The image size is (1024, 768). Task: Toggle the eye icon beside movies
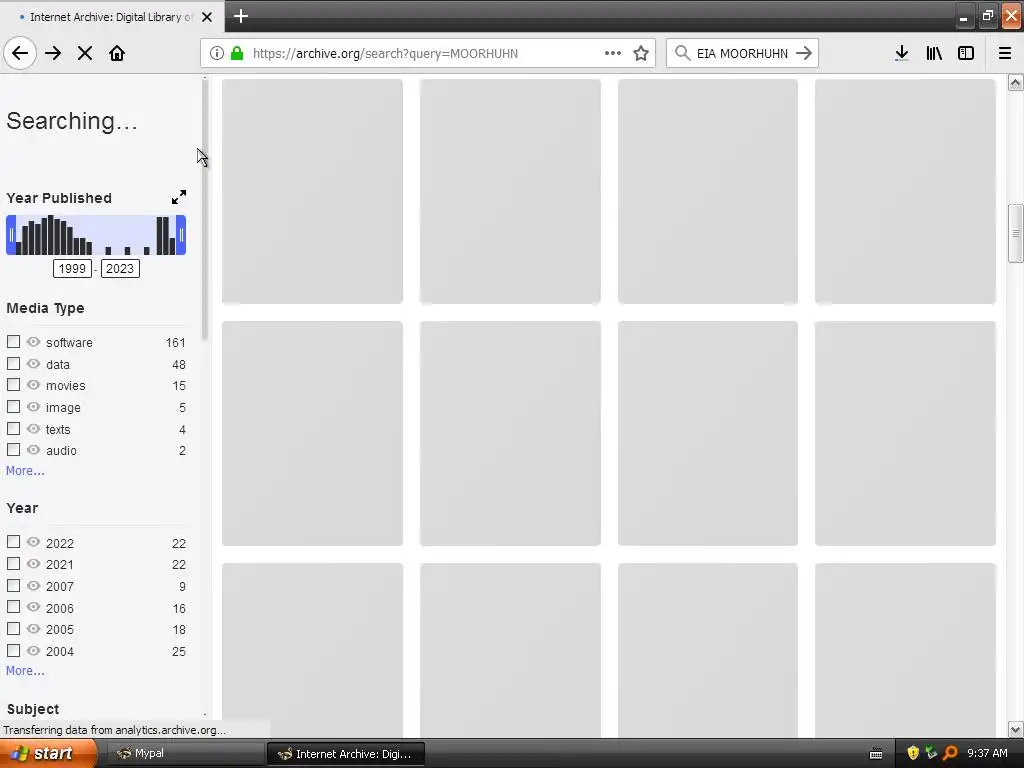click(33, 385)
